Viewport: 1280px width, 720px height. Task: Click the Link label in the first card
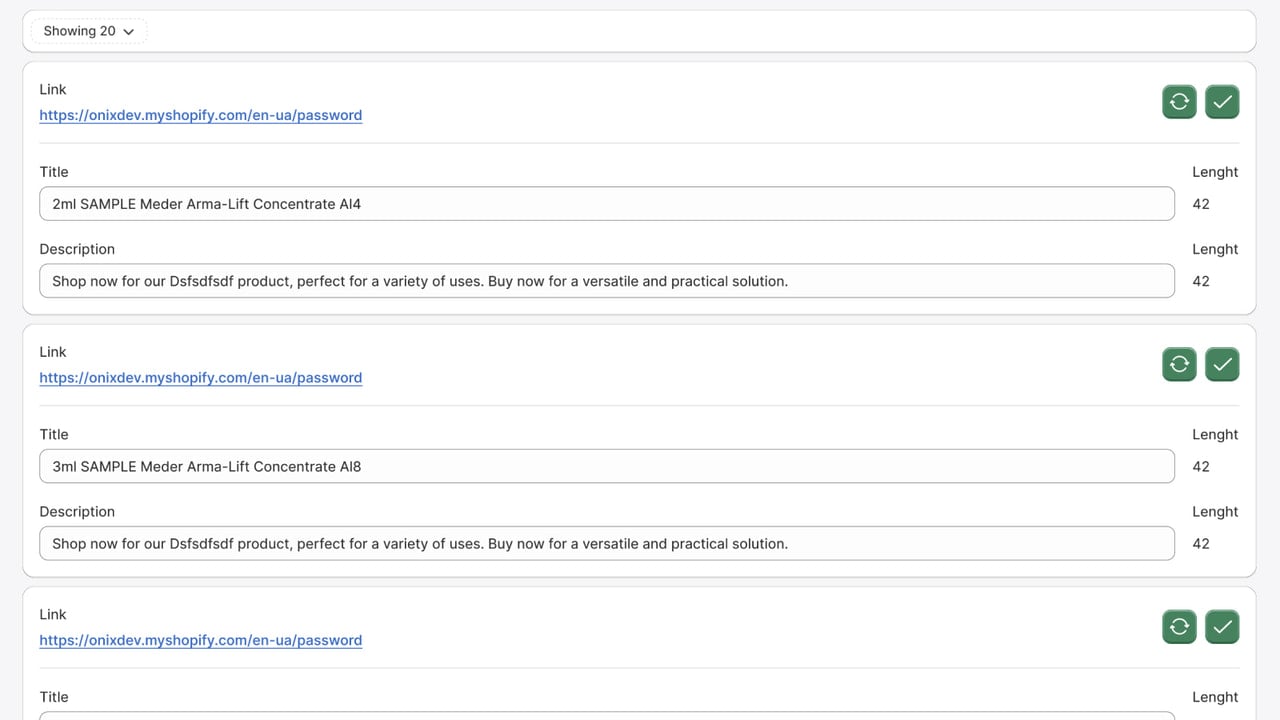pyautogui.click(x=53, y=89)
